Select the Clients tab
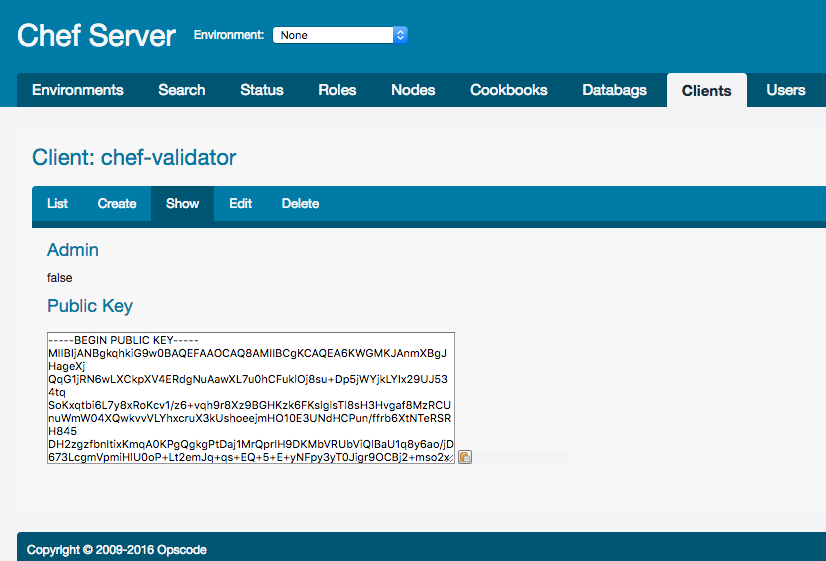 coord(706,91)
